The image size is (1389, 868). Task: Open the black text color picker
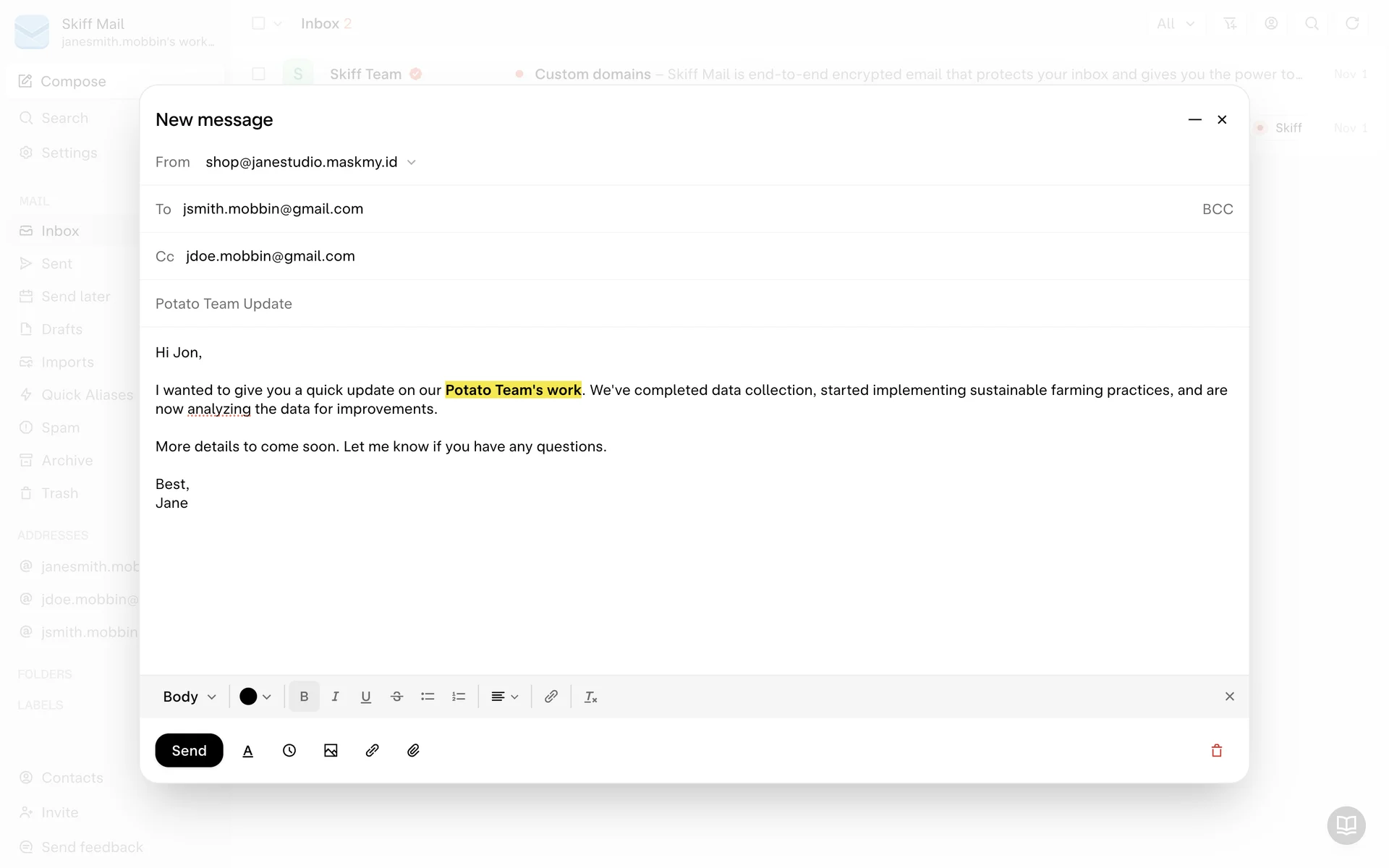pos(255,697)
